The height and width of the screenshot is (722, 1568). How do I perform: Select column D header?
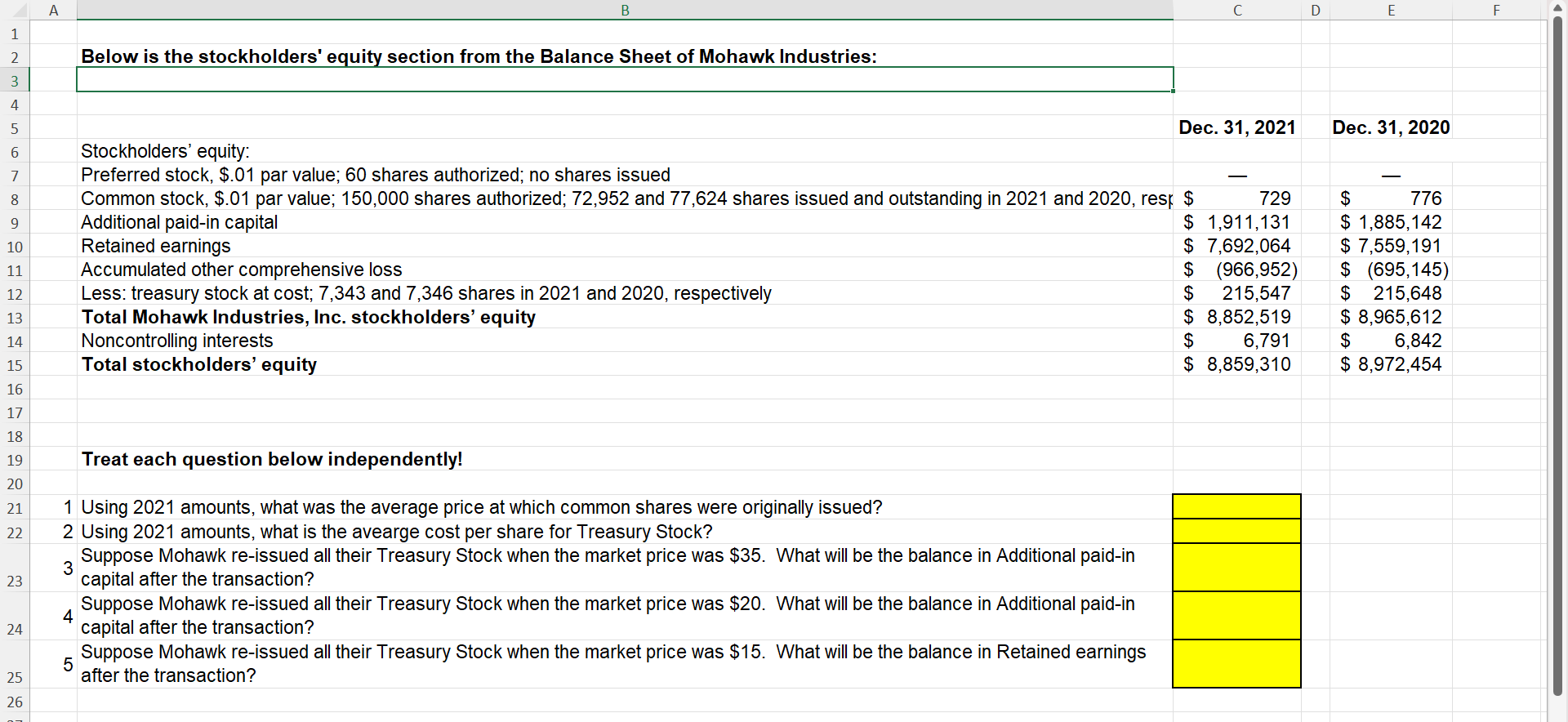click(x=1315, y=10)
